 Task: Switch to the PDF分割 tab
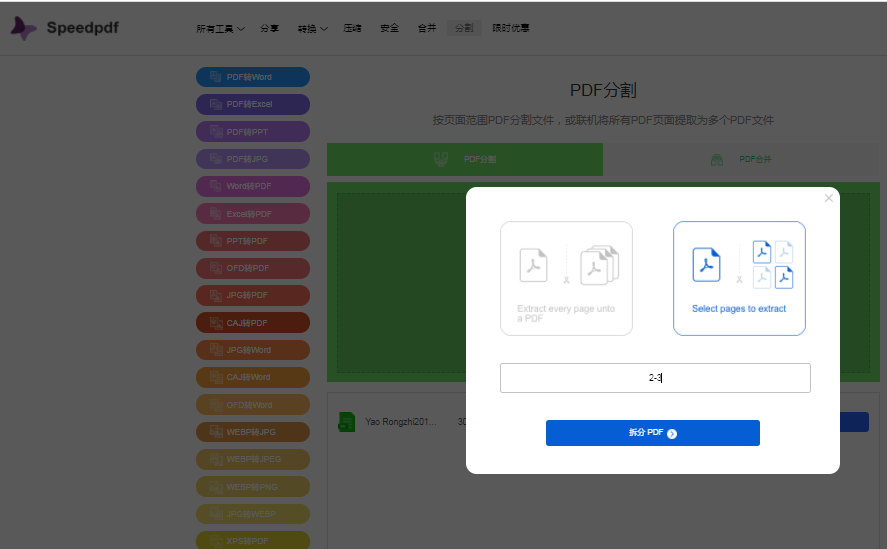tap(465, 159)
